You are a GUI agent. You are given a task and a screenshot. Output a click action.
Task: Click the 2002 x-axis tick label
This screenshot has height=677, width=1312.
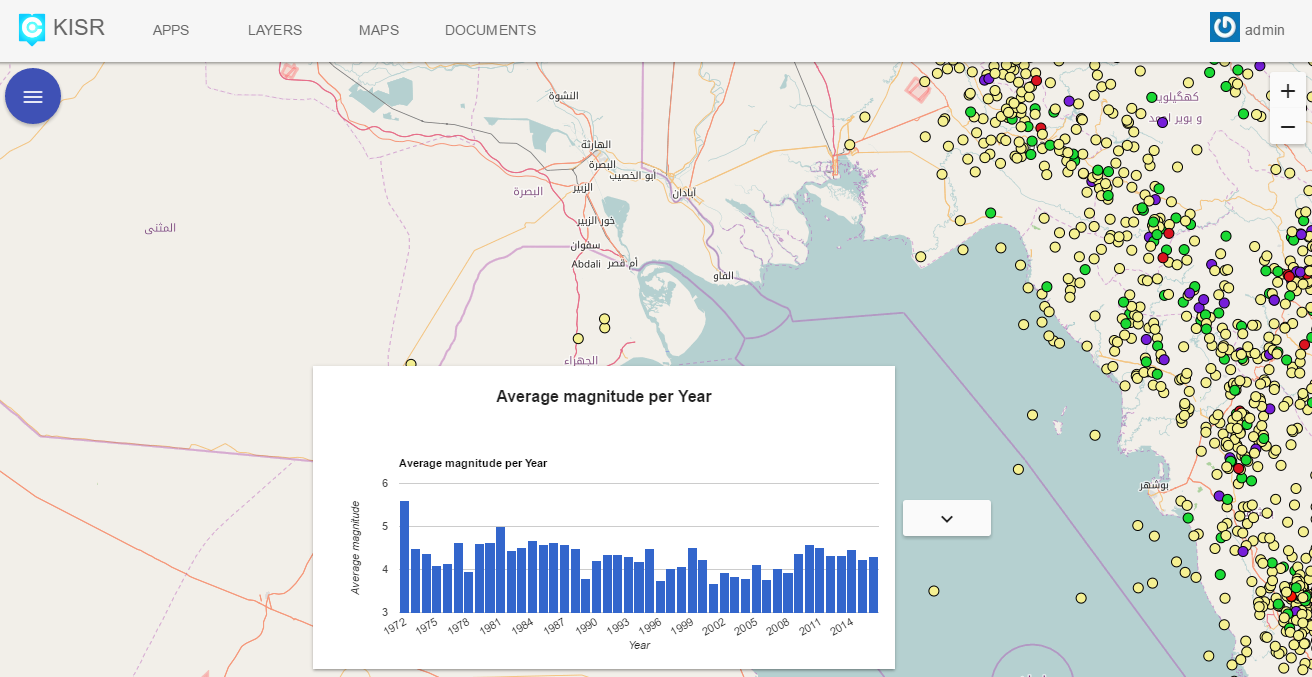click(x=713, y=628)
